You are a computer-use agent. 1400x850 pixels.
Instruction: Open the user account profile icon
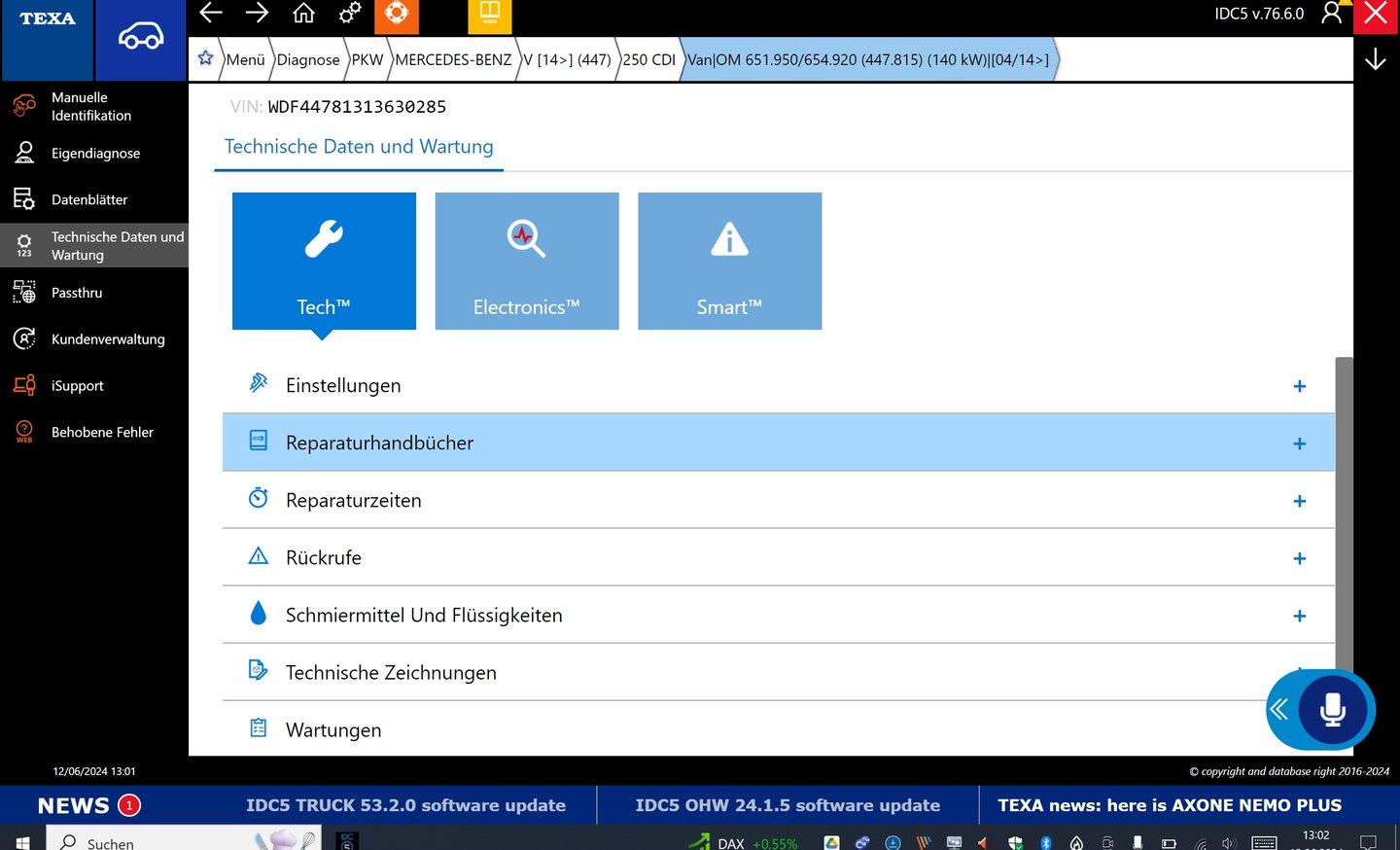pyautogui.click(x=1331, y=14)
